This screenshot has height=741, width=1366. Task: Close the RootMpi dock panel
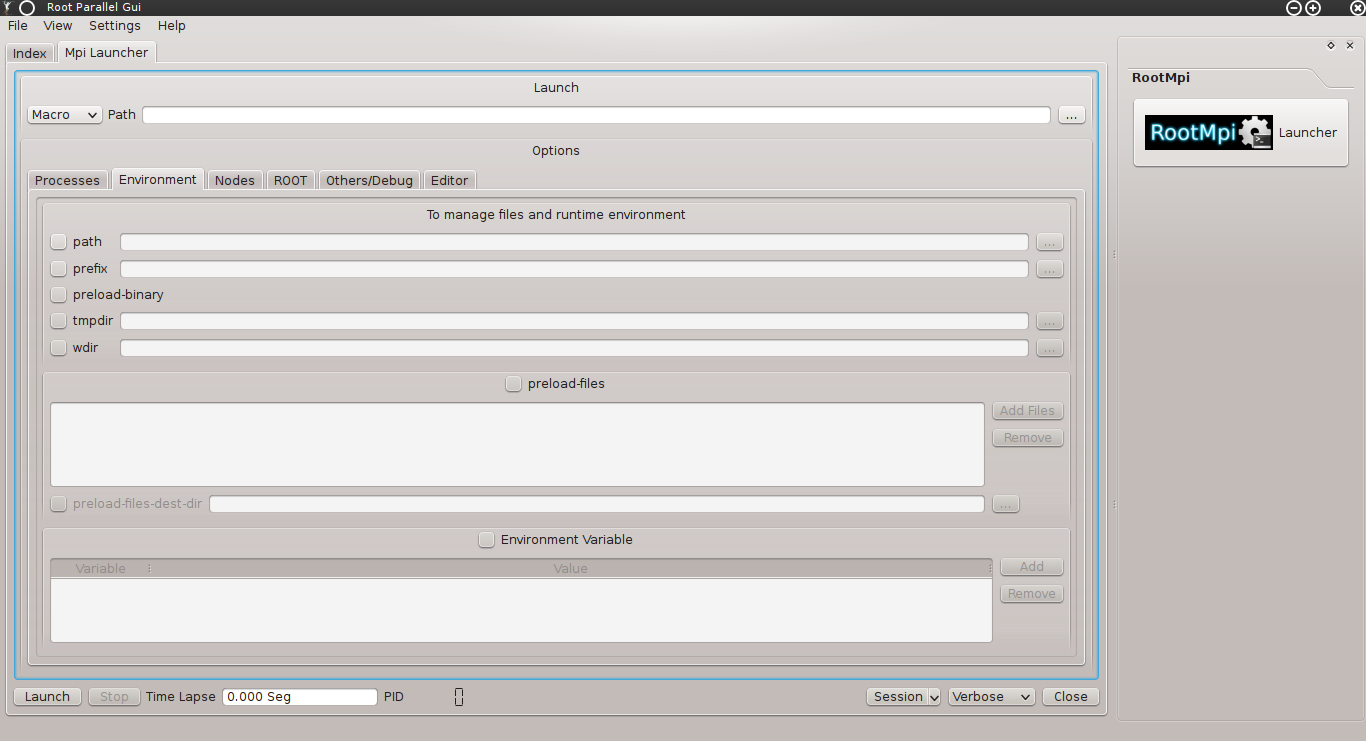point(1350,45)
